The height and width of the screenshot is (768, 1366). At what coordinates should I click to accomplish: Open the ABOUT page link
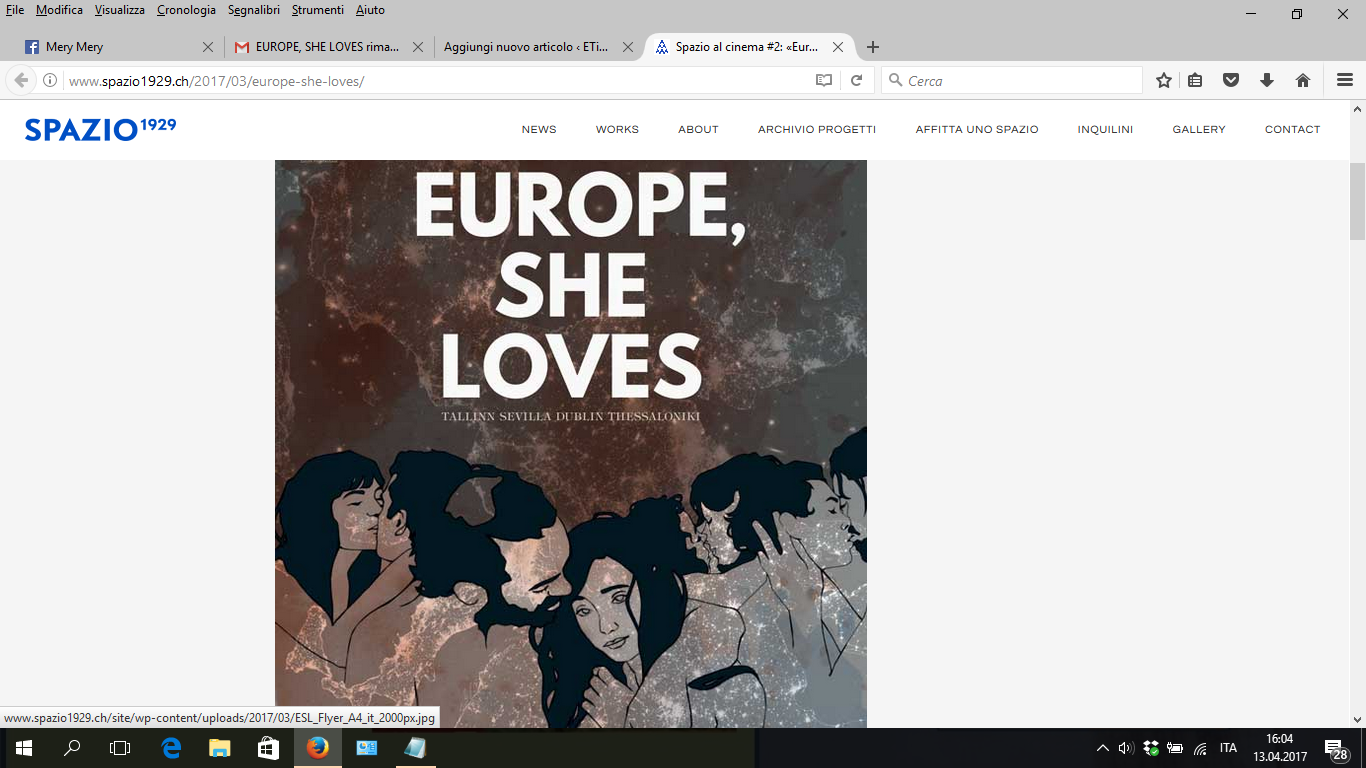698,130
